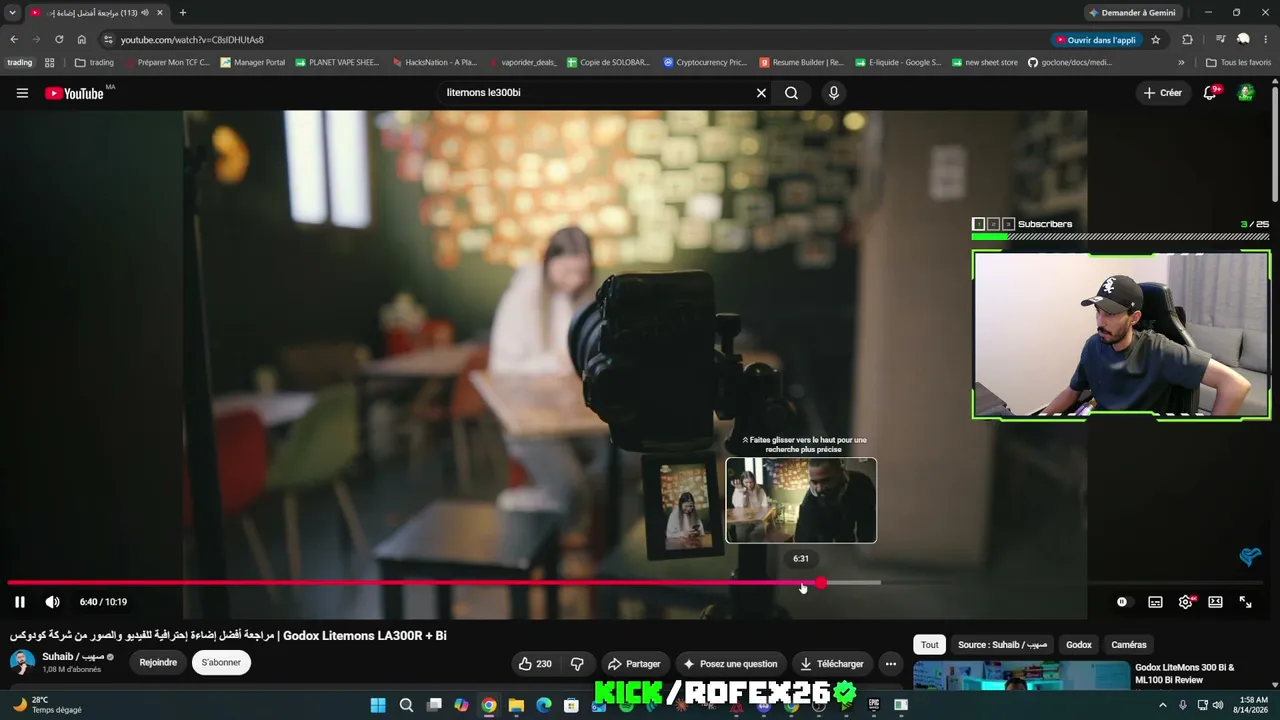This screenshot has height=720, width=1280.
Task: Start voice search with microphone
Action: pyautogui.click(x=834, y=93)
